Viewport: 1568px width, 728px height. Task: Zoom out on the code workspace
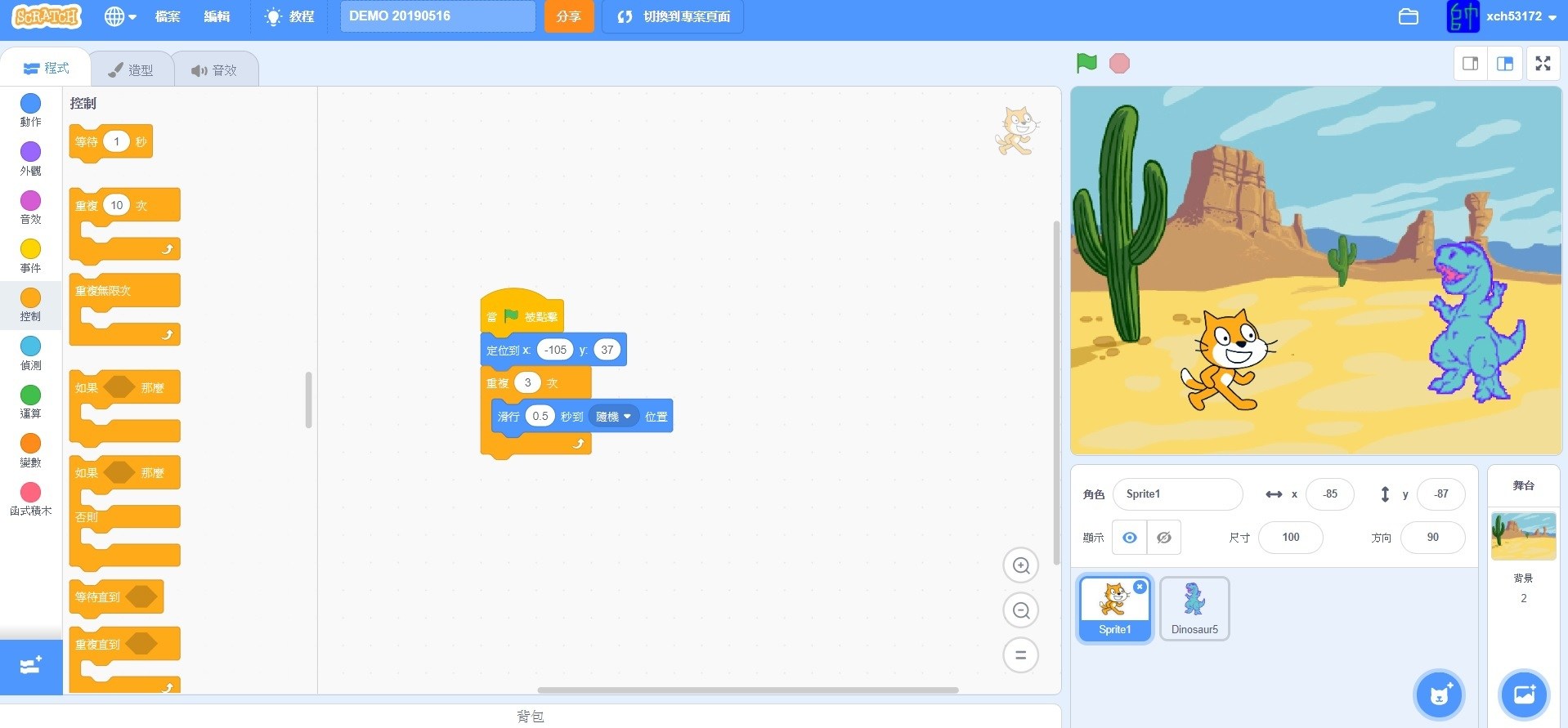[x=1020, y=610]
